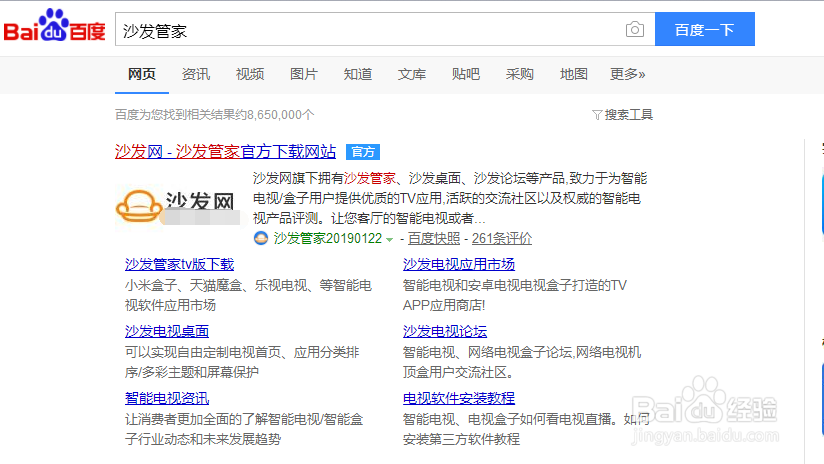824x464 pixels.
Task: Open the 电视软件安装教程 sublink
Action: [459, 398]
